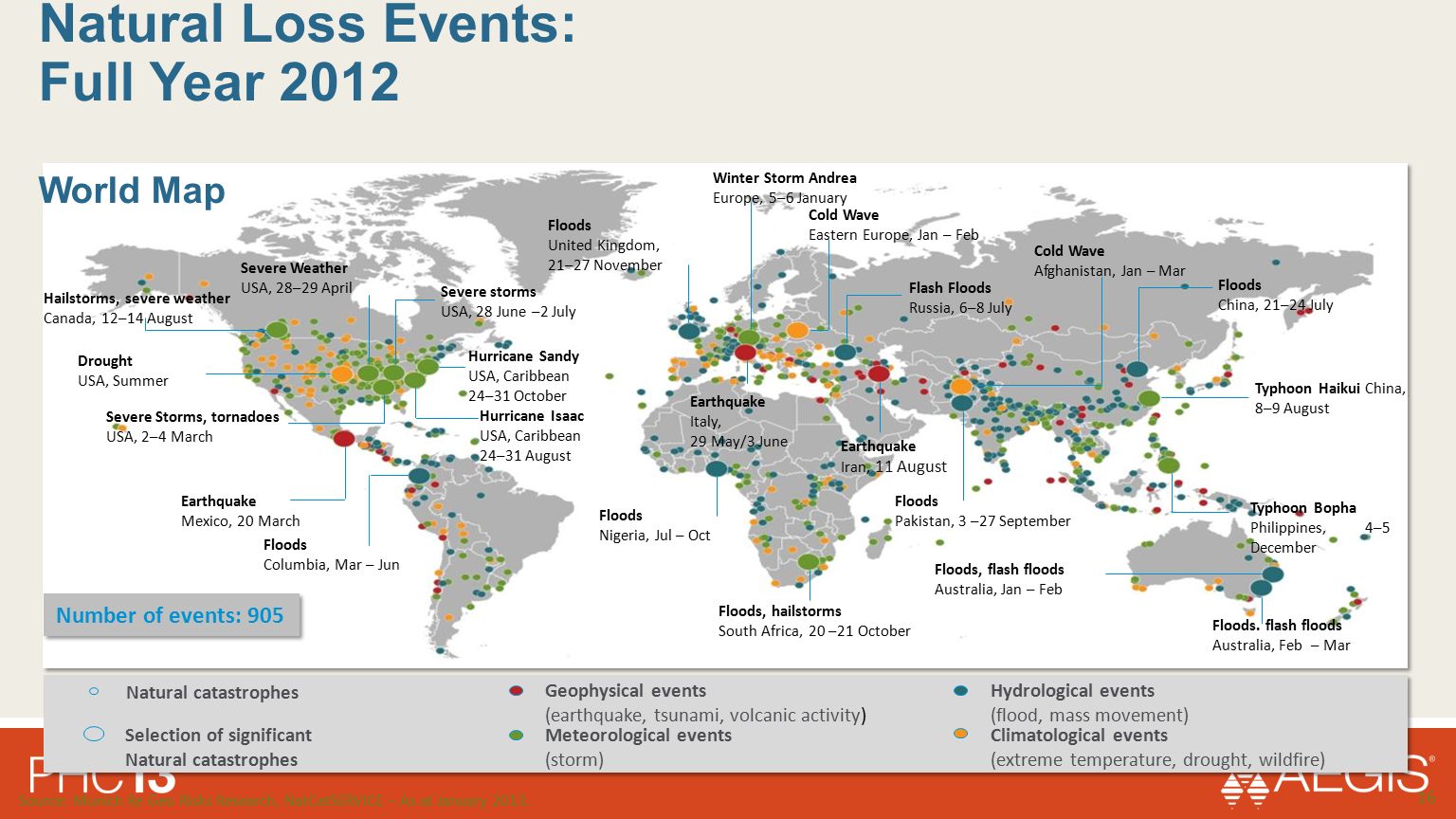Click the 'Floods, flash floods' Australia Jan–Feb label
Viewport: 1456px width, 819px height.
coord(999,570)
